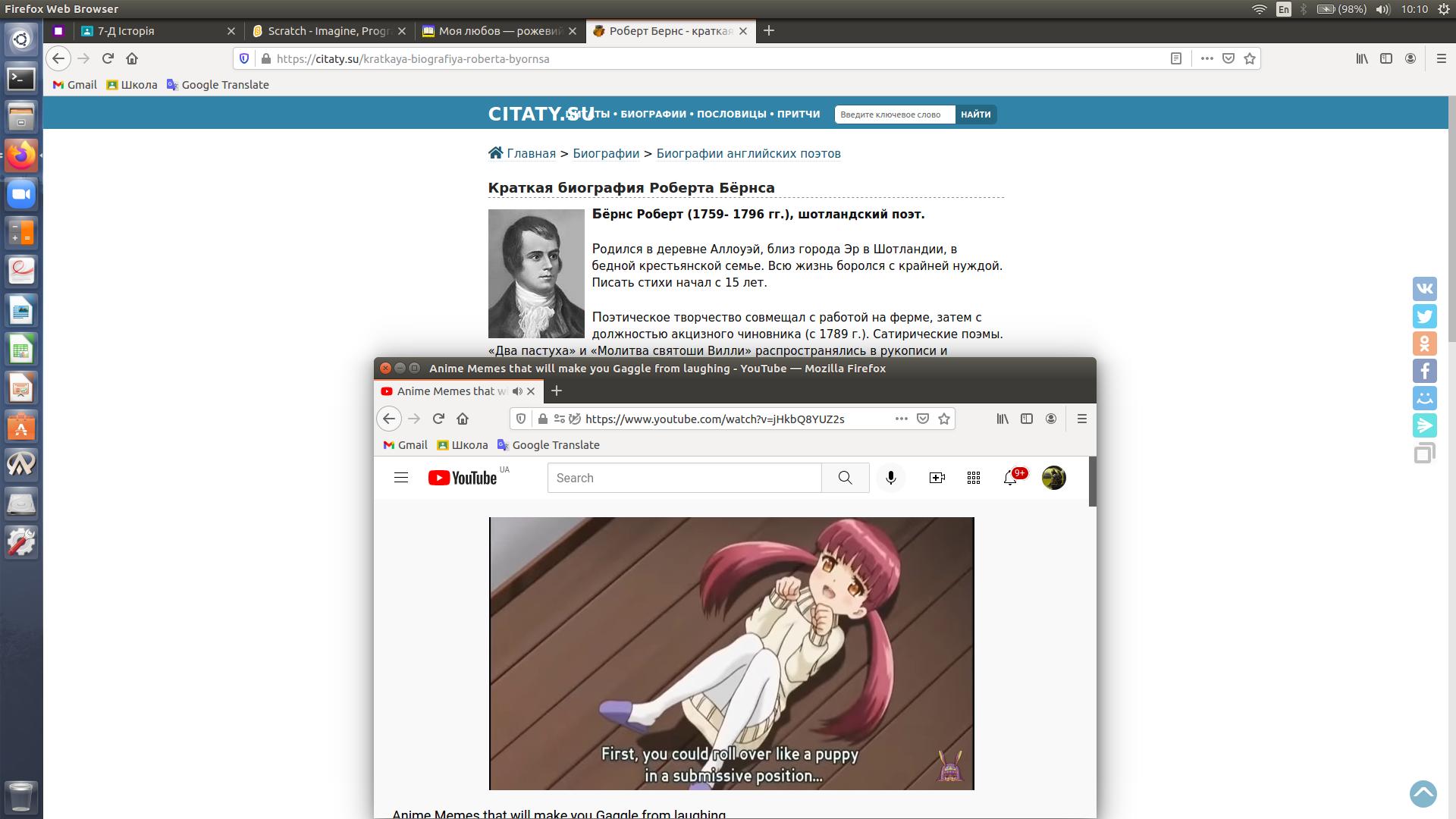Share page via Twitter icon
This screenshot has width=1456, height=819.
(x=1424, y=316)
